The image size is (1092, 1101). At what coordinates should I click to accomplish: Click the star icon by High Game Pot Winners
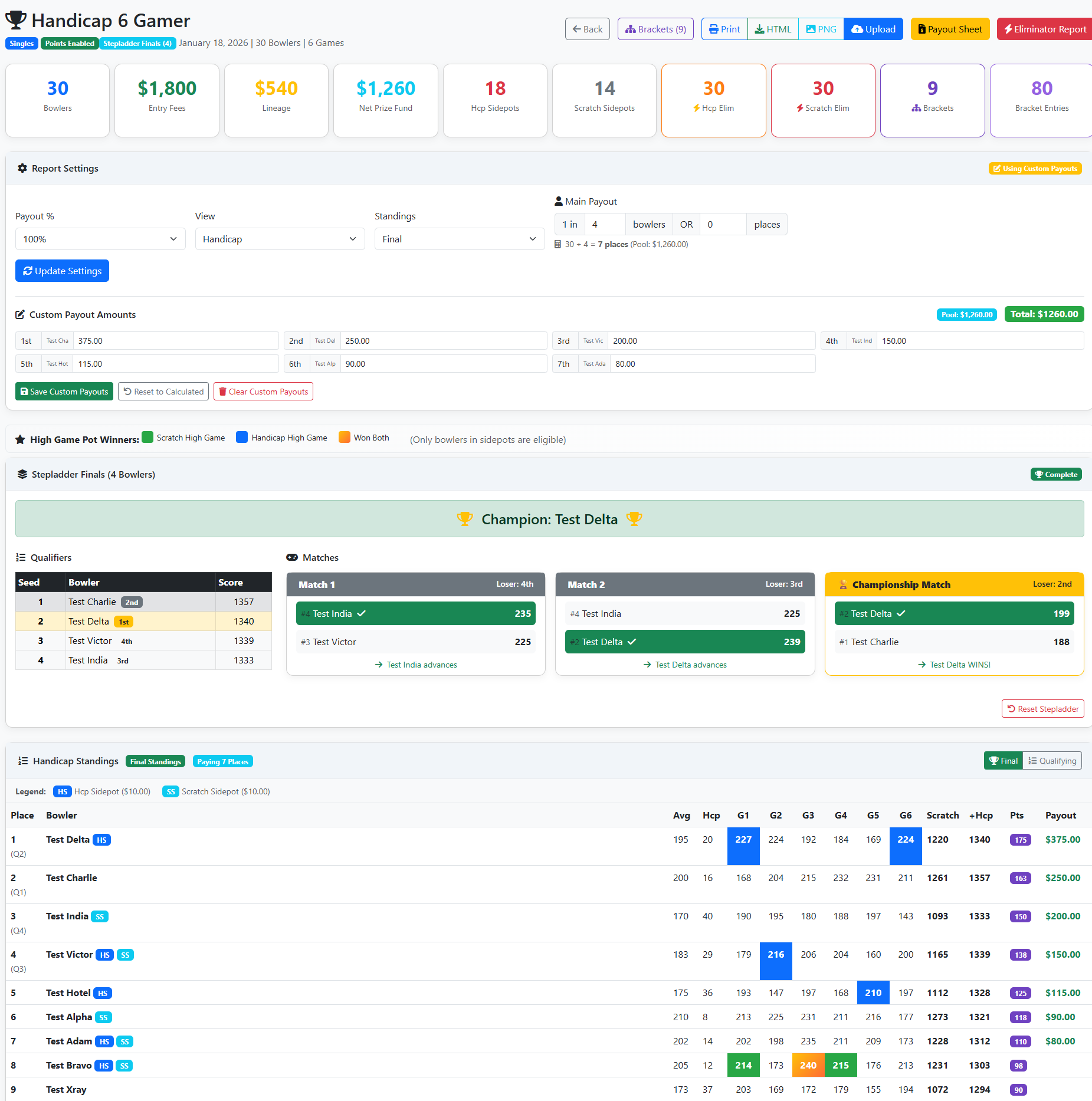point(20,439)
